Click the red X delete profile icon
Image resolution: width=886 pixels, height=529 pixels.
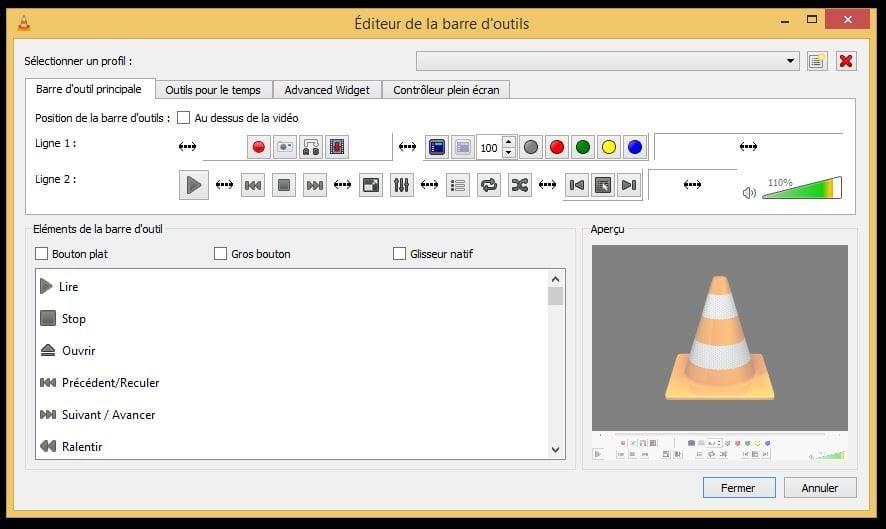point(846,60)
